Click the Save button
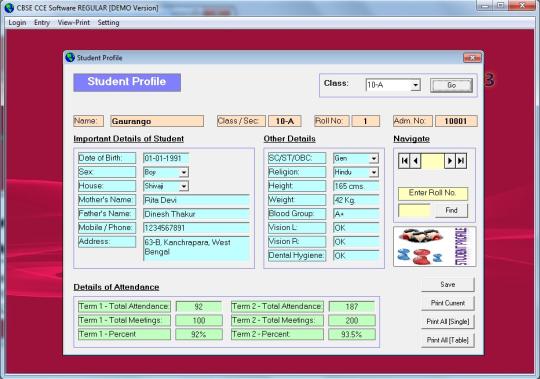The image size is (540, 379). (x=448, y=284)
